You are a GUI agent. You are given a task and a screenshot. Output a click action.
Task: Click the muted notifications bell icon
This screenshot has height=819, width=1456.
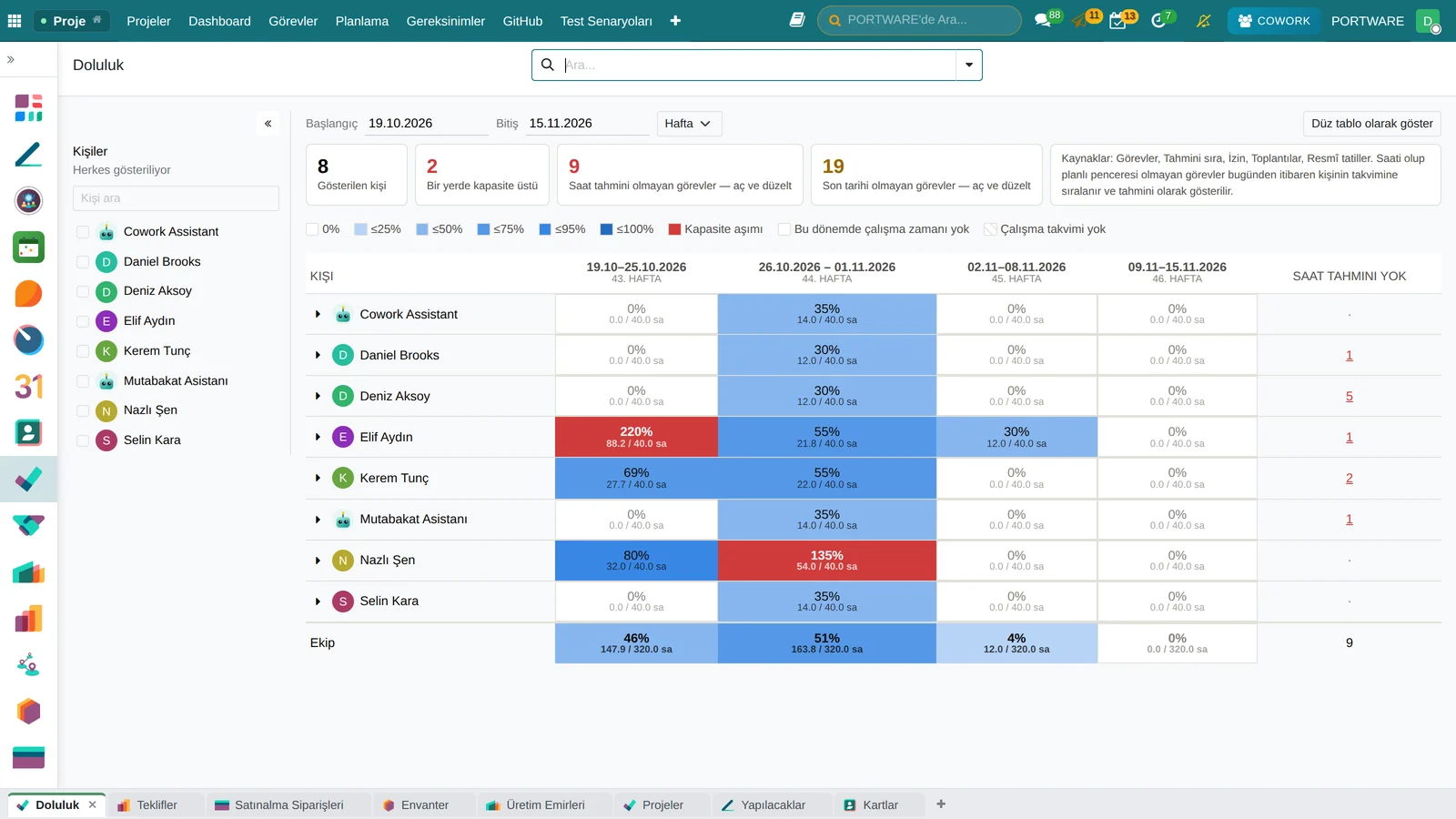click(x=1203, y=20)
